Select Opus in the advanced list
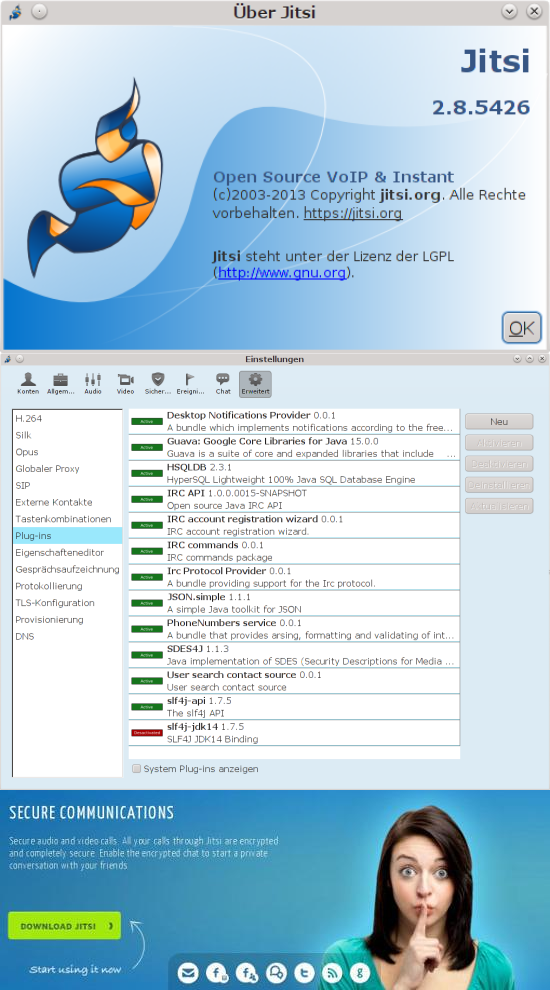The width and height of the screenshot is (550, 990). point(67,452)
